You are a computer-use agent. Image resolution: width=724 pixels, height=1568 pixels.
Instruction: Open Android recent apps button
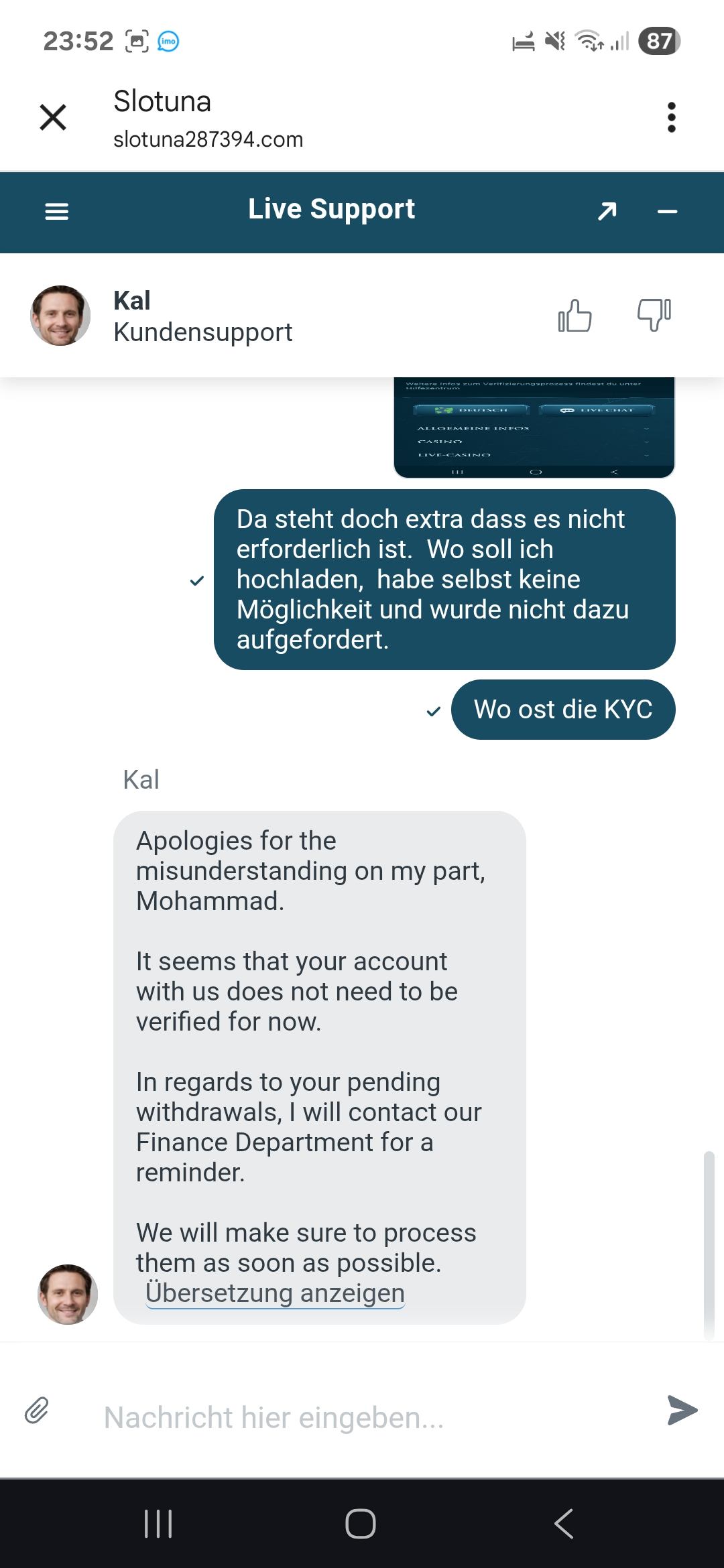(158, 1524)
